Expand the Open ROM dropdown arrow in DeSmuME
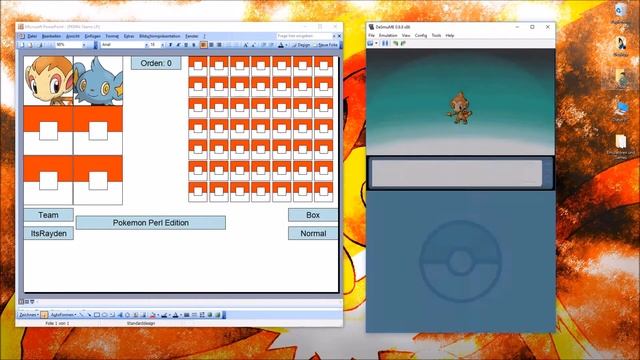 click(x=376, y=43)
